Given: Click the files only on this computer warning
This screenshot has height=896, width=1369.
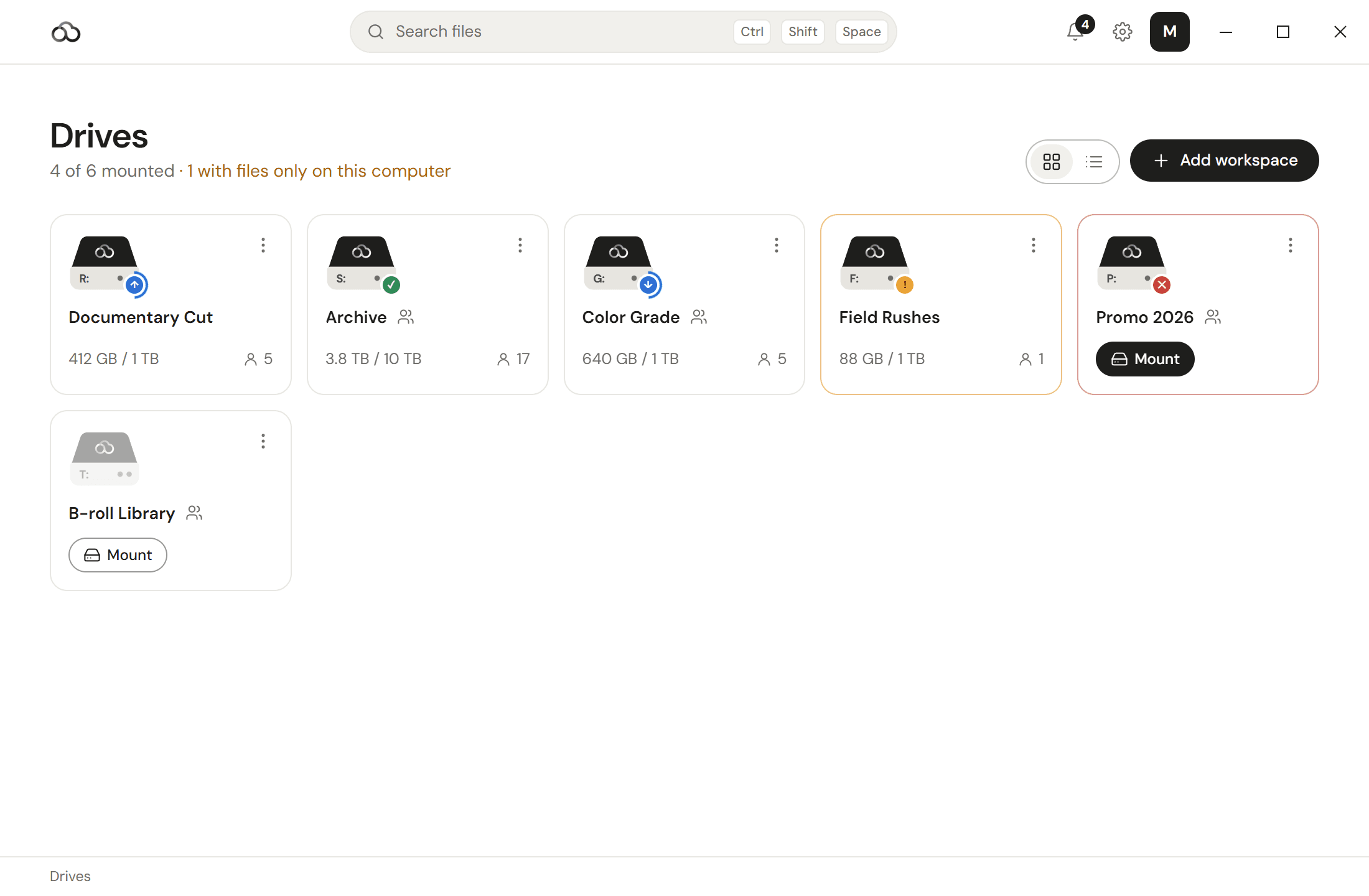Looking at the screenshot, I should tap(319, 171).
